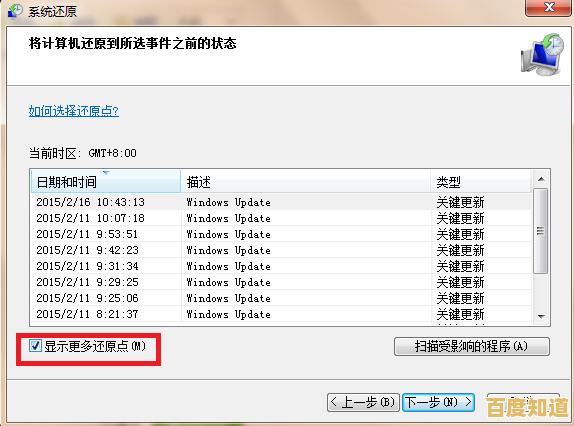
Task: Proceed with 下一步 button
Action: pos(438,402)
